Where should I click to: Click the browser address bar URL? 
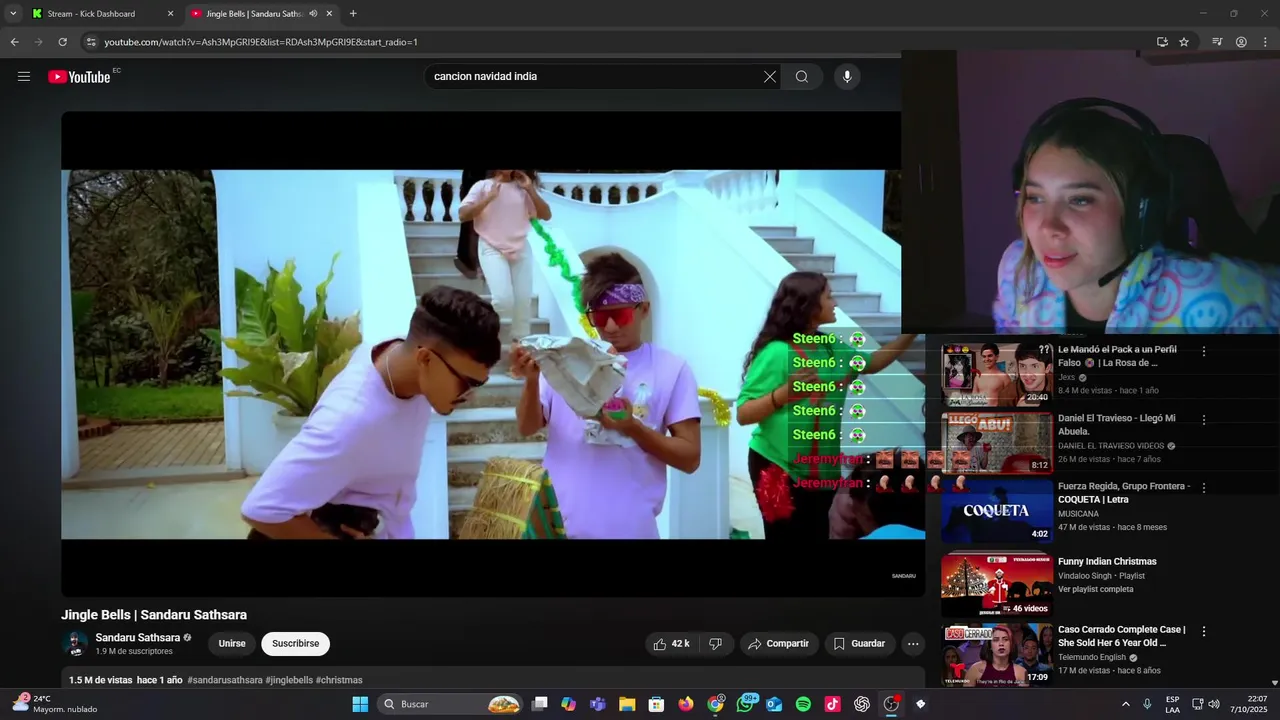261,42
